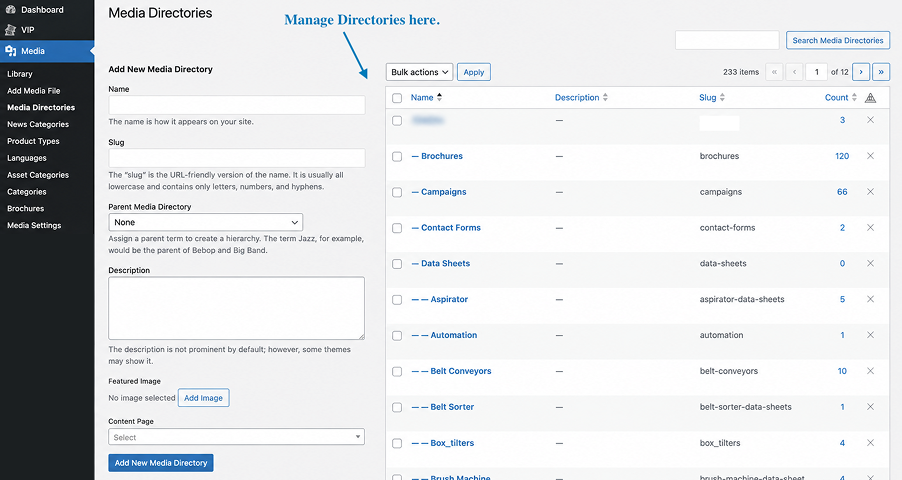Open the Parent Media Directory dropdown
This screenshot has width=902, height=480.
tap(205, 222)
